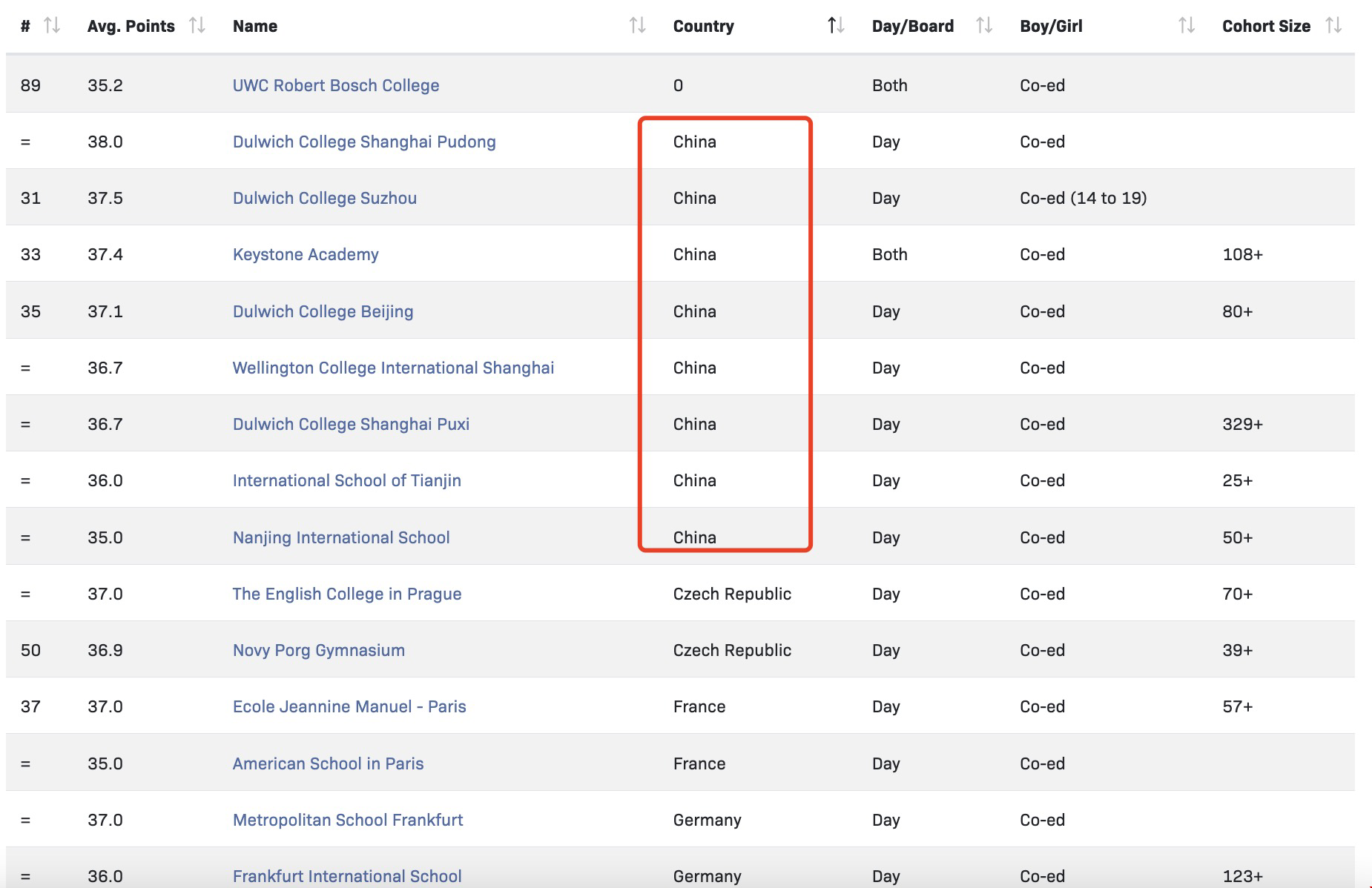Open Metropolitan School Frankfurt link
Screen dimensions: 1372x888
[348, 820]
